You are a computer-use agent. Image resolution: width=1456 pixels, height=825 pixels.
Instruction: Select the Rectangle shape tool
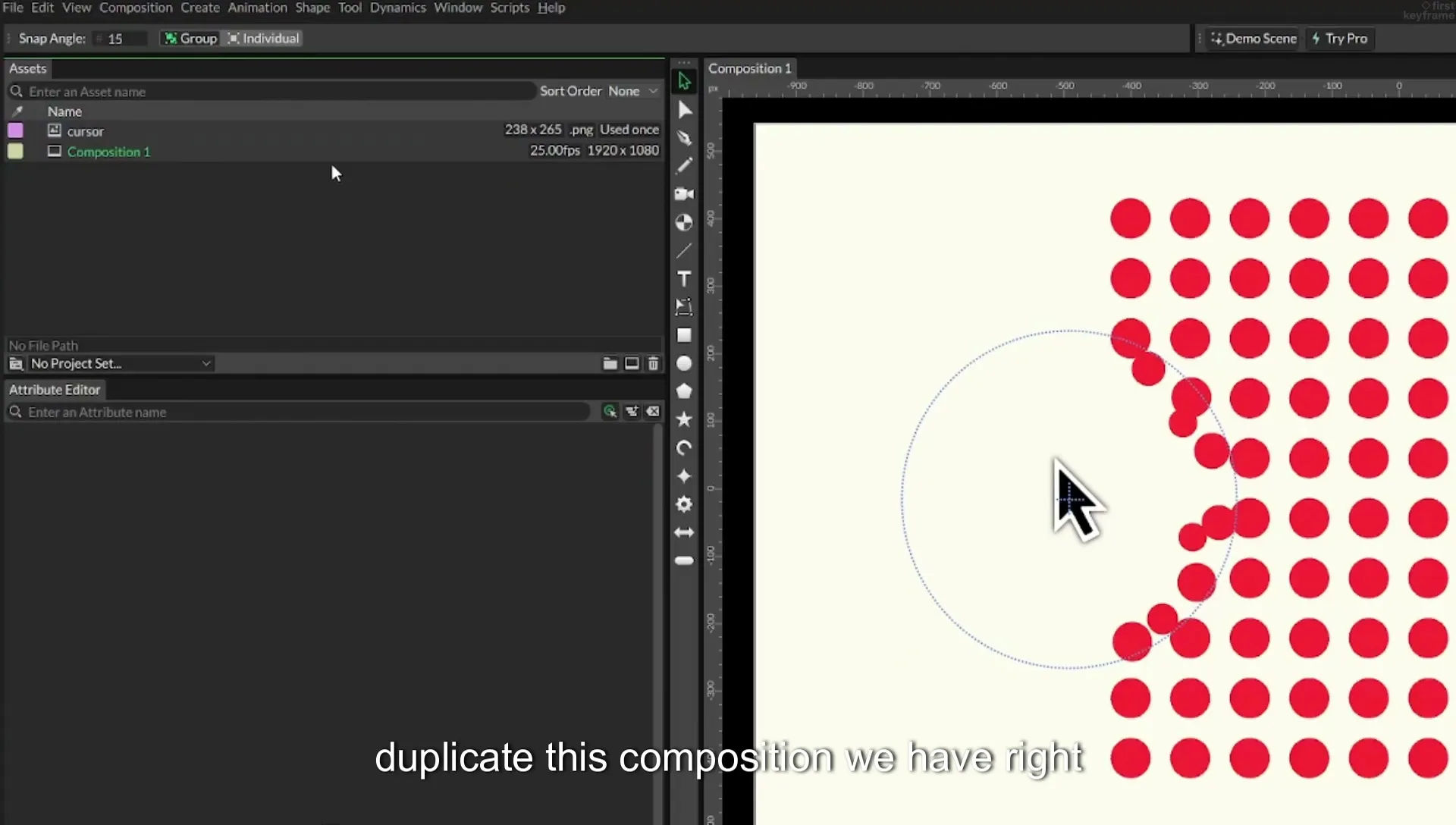[684, 335]
